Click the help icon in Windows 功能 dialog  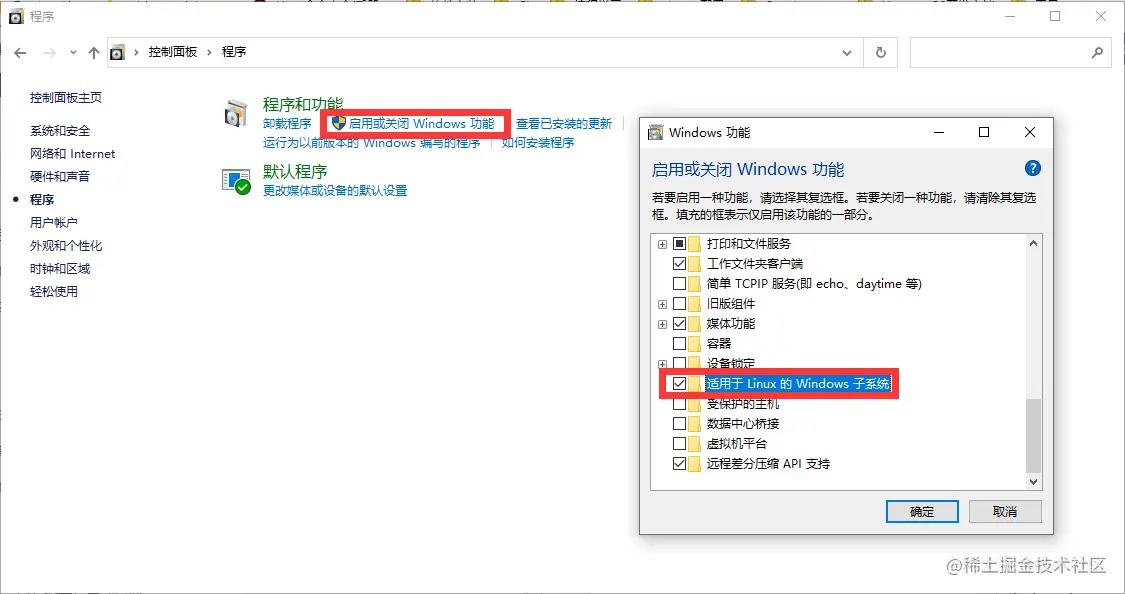pos(1032,169)
